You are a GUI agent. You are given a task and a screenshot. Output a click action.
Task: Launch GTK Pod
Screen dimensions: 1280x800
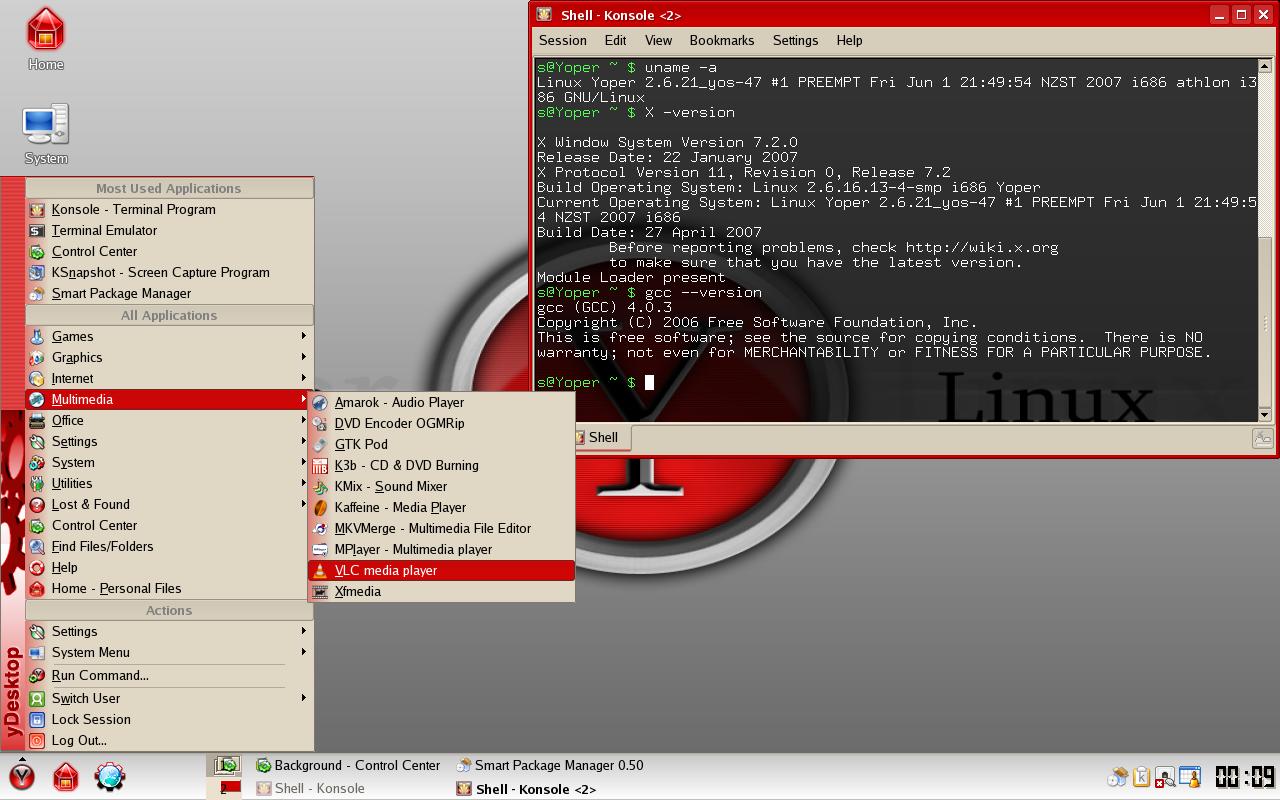pyautogui.click(x=441, y=444)
